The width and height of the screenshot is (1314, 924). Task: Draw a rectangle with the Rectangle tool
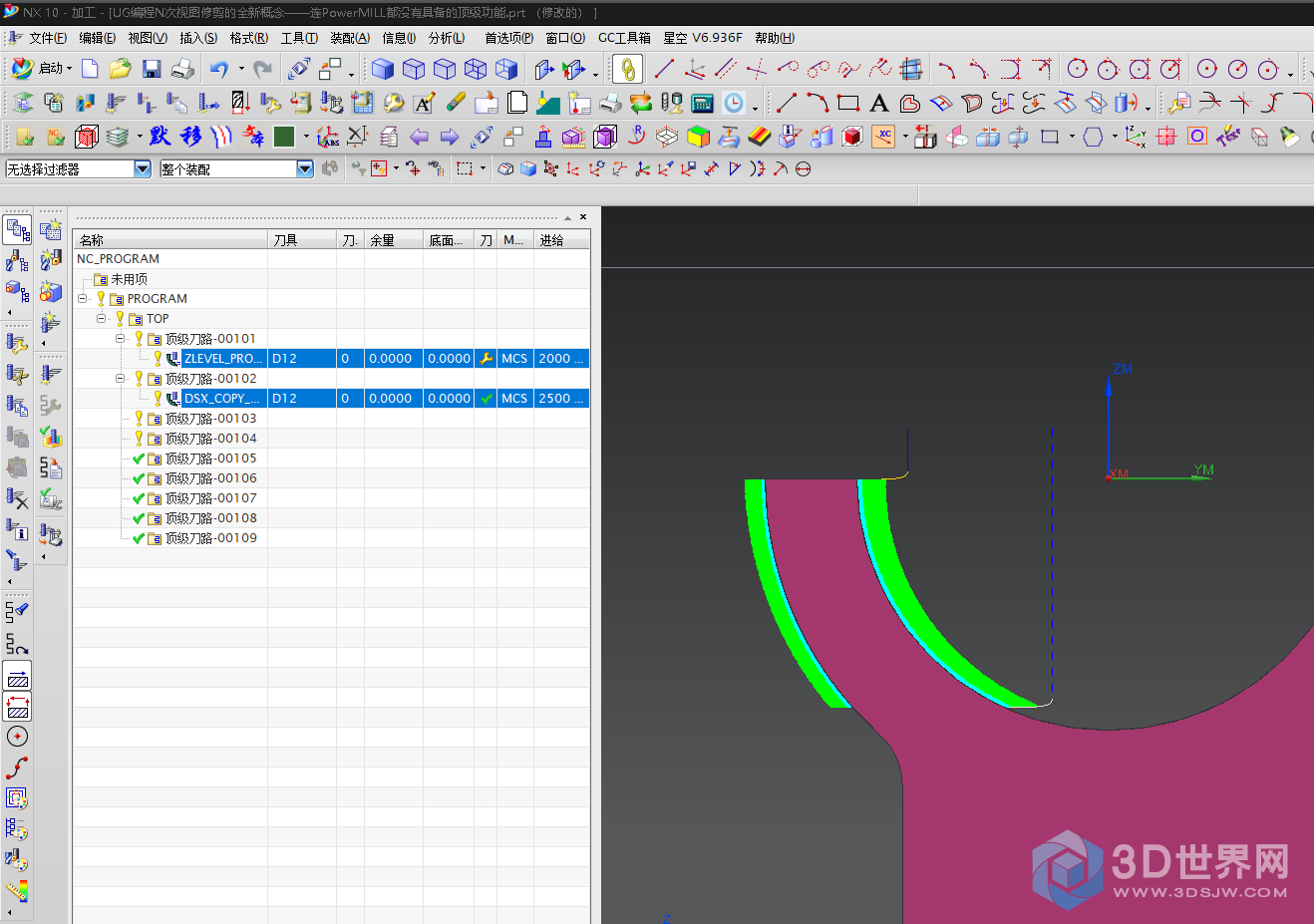[x=848, y=103]
